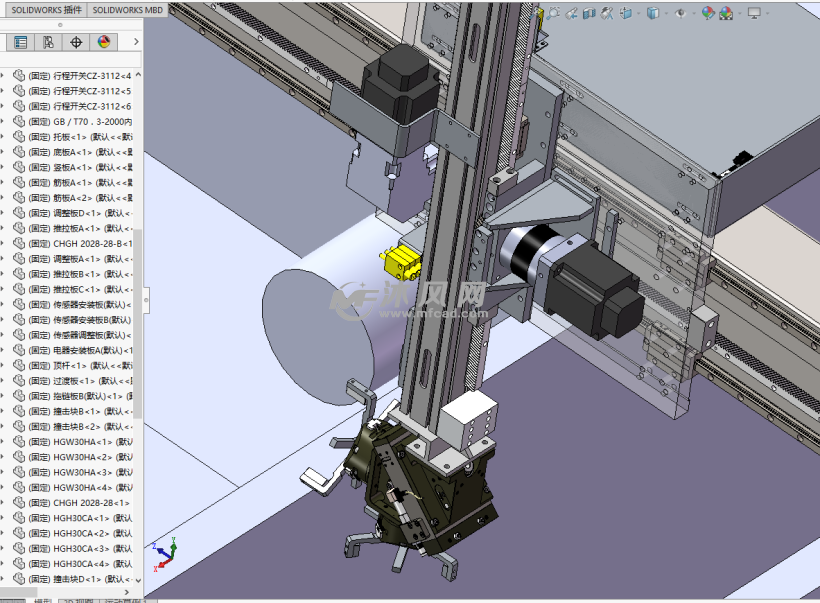
Task: Expand the 顶杆<1> component node
Action: tap(4, 365)
